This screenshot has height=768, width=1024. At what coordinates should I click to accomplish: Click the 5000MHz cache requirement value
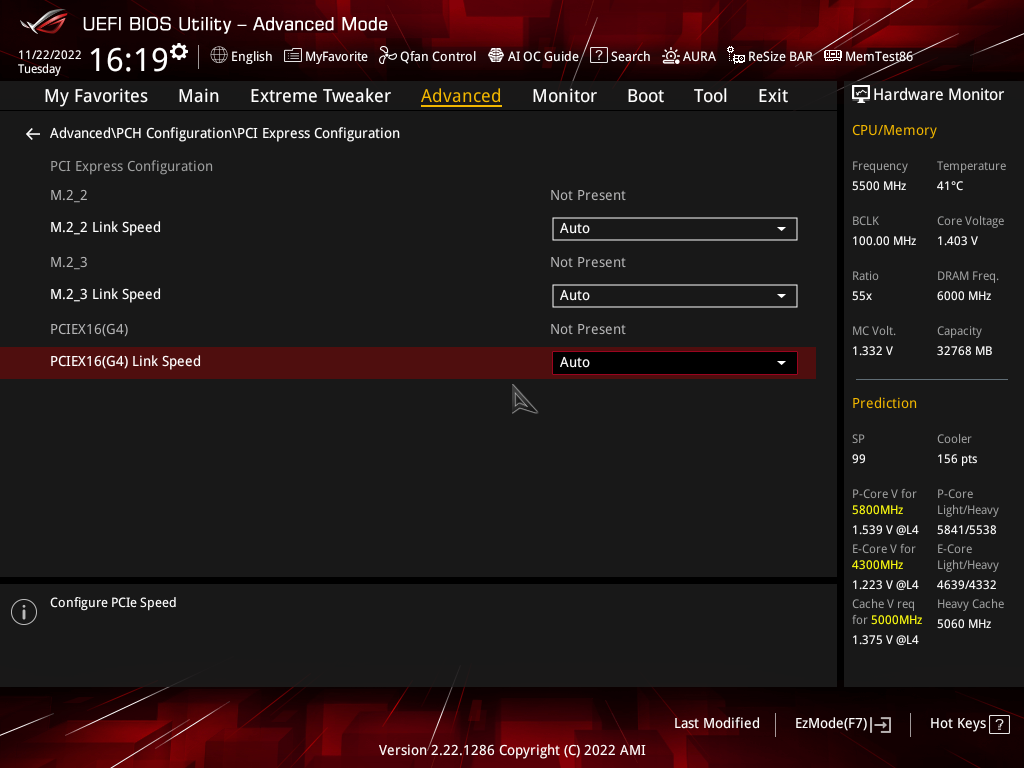897,620
